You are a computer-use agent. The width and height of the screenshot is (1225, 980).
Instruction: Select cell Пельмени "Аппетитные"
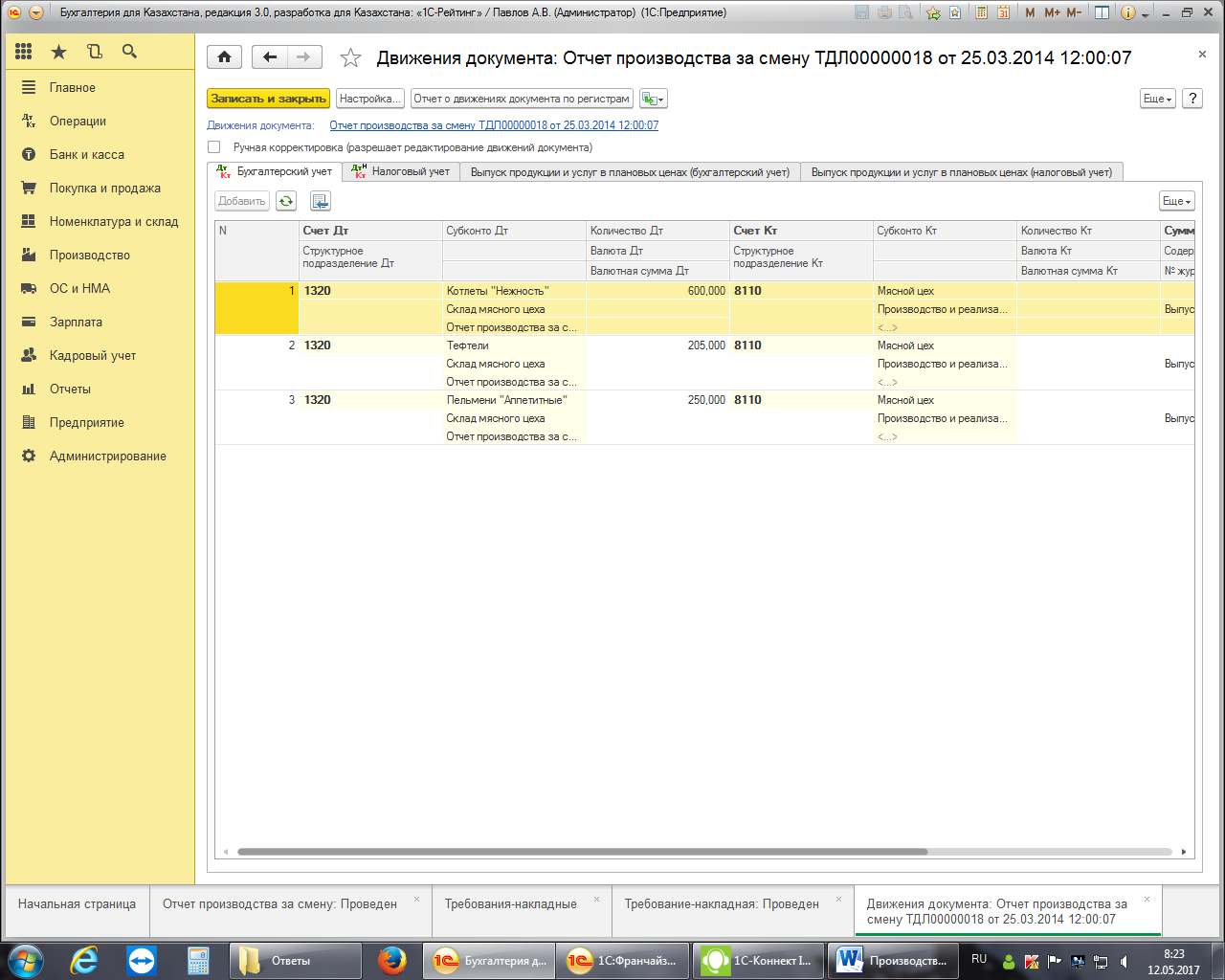click(515, 400)
